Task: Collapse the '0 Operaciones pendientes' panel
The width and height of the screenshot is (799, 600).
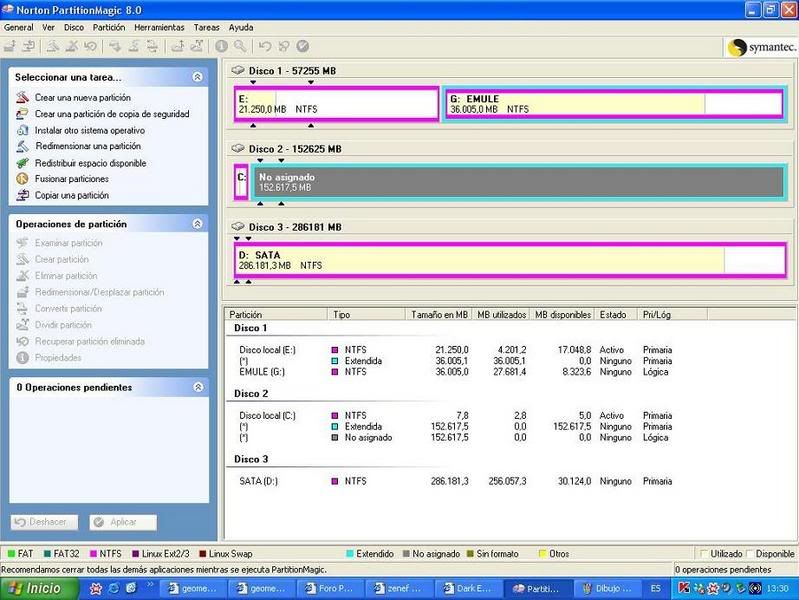Action: point(197,387)
